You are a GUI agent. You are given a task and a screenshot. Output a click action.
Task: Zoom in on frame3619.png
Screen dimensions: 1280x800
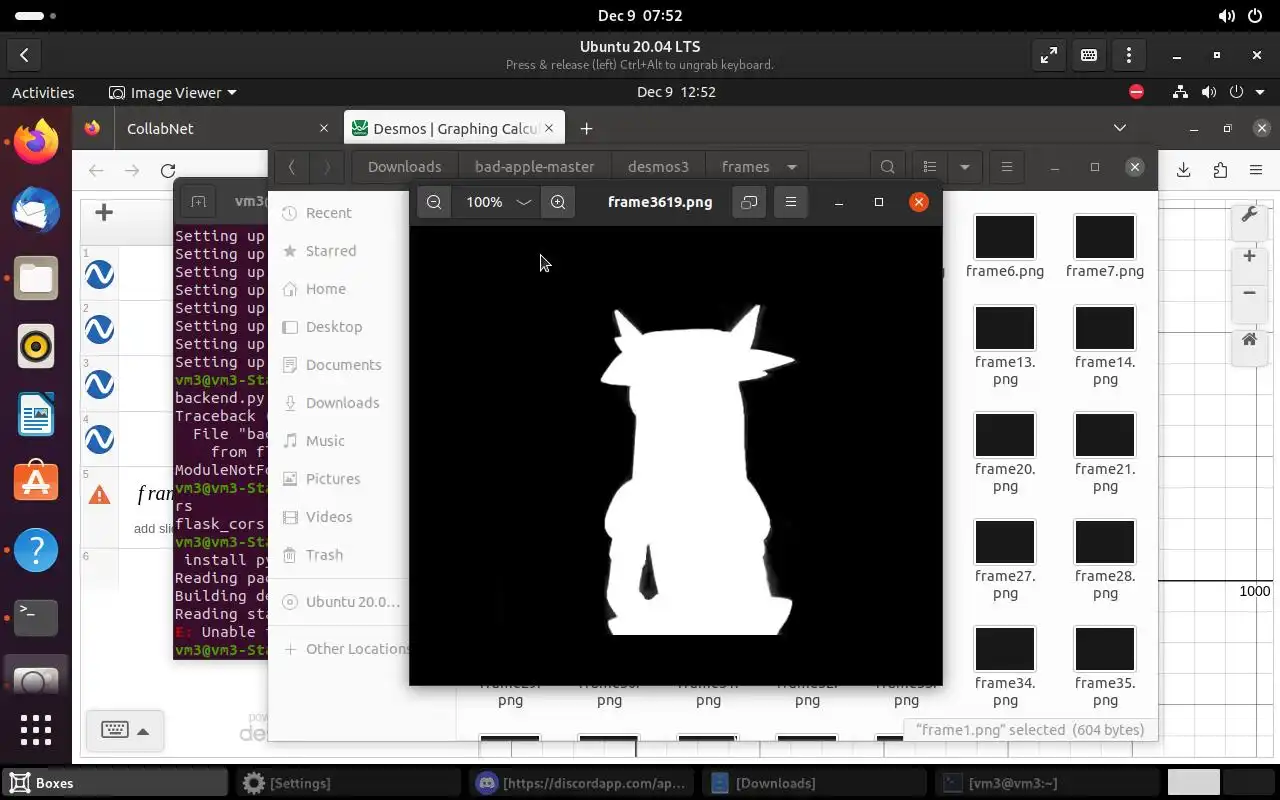(x=558, y=202)
